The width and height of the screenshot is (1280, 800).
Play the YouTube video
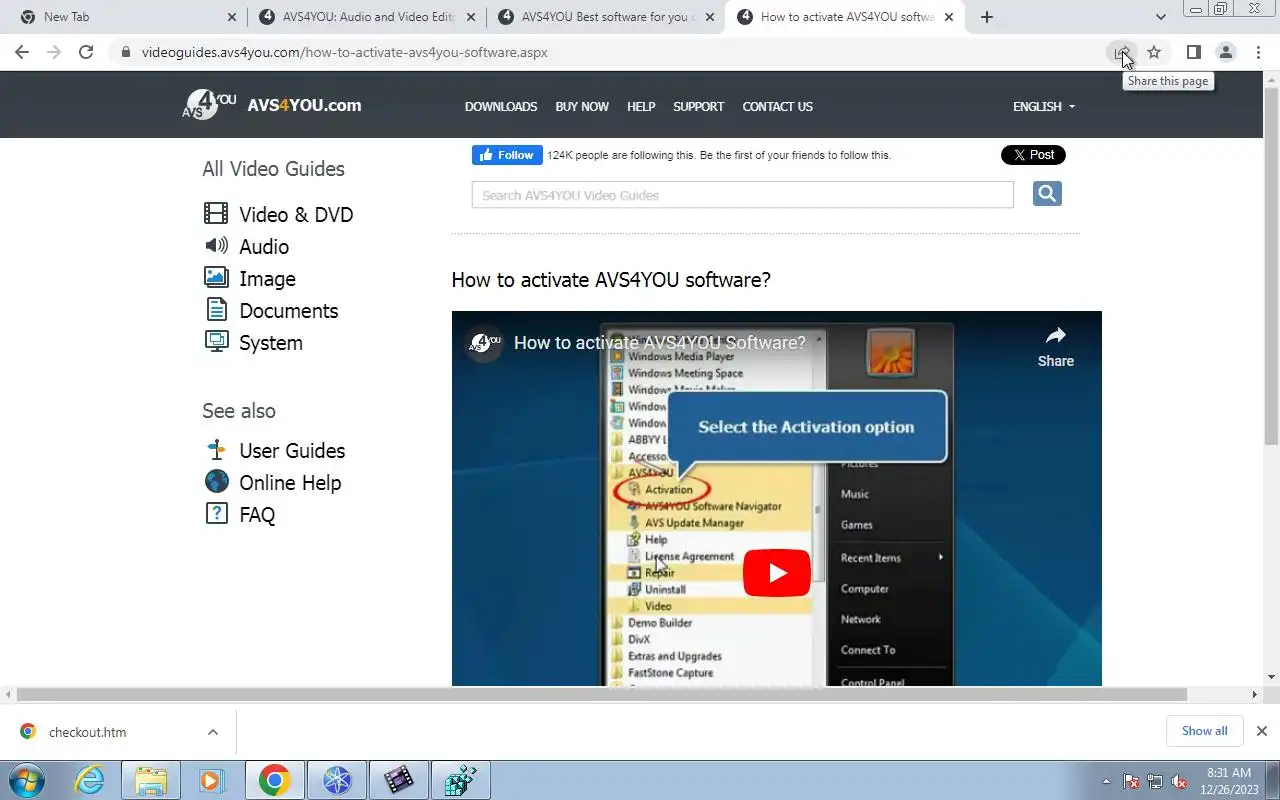pyautogui.click(x=777, y=573)
